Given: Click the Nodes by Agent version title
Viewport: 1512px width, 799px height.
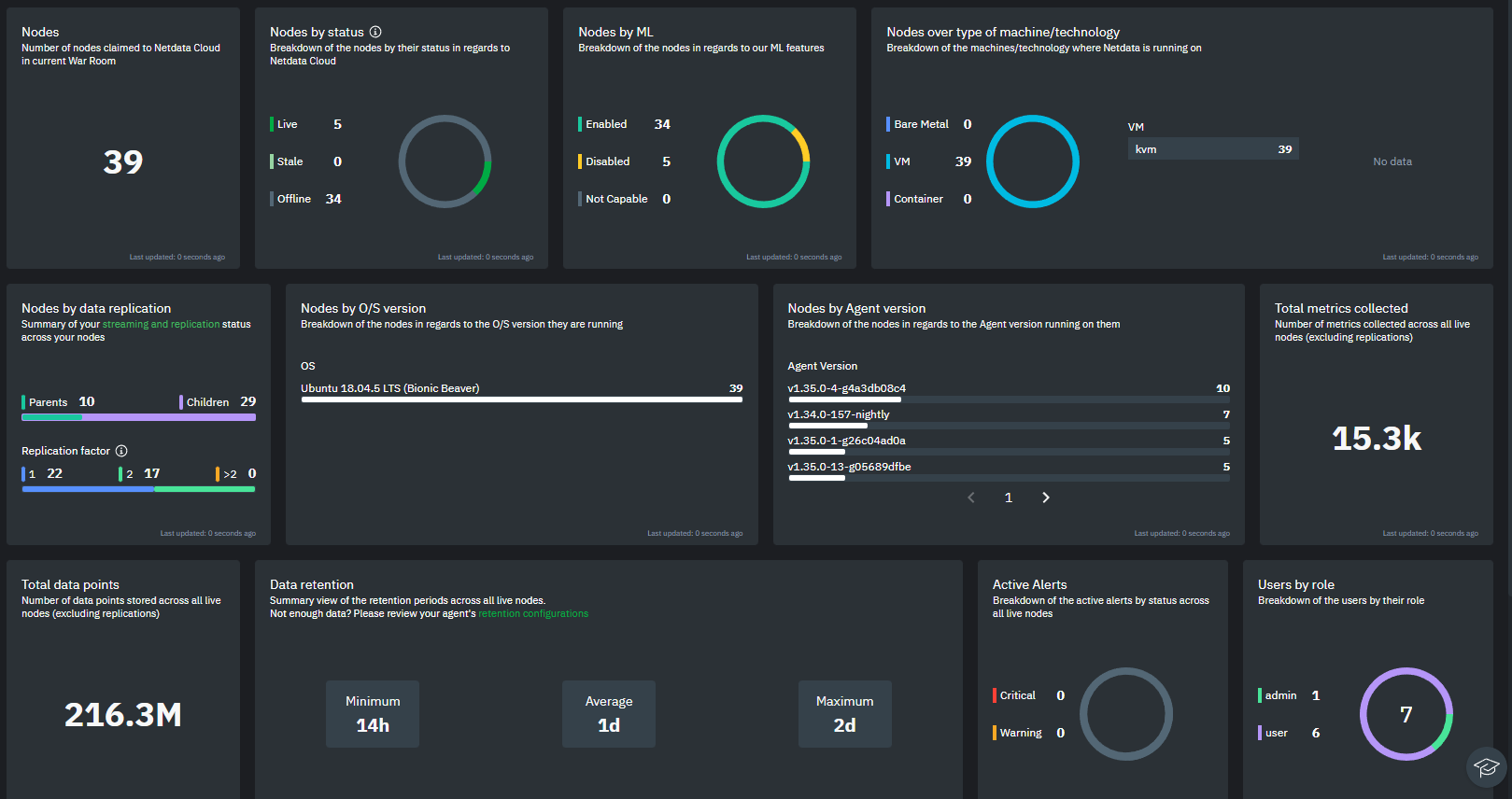Looking at the screenshot, I should [856, 308].
